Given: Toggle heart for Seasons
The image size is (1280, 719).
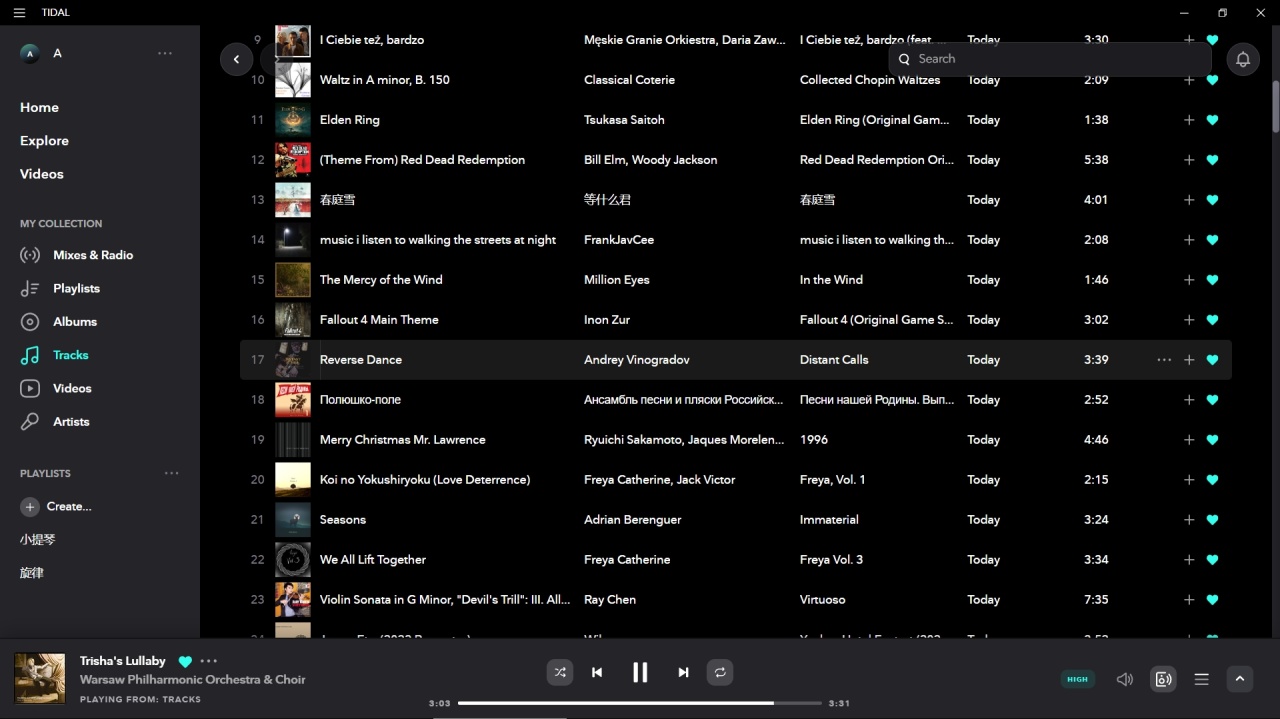Looking at the screenshot, I should (x=1212, y=520).
